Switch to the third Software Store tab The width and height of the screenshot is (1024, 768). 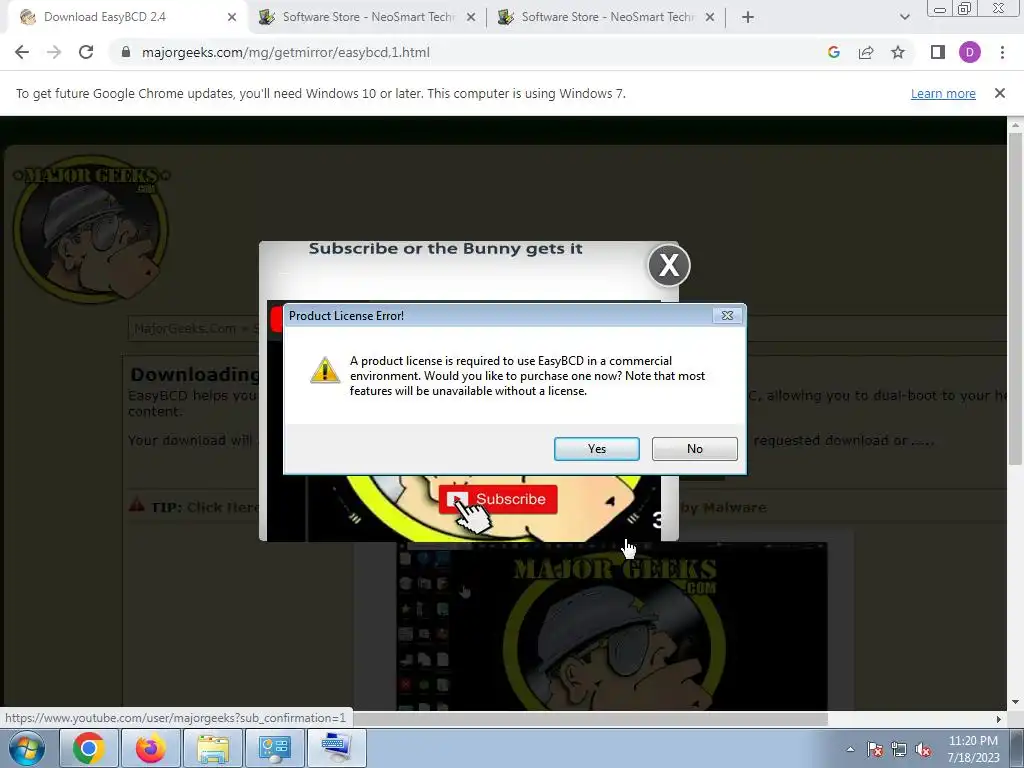click(x=607, y=17)
